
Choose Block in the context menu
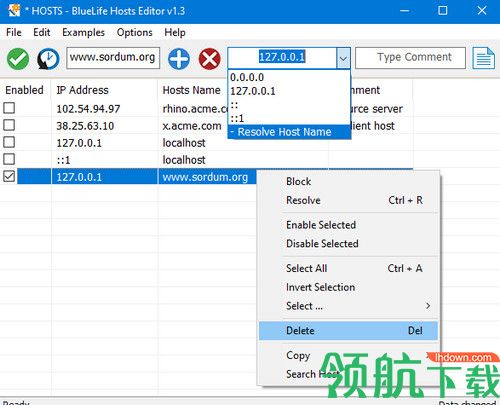click(x=348, y=182)
